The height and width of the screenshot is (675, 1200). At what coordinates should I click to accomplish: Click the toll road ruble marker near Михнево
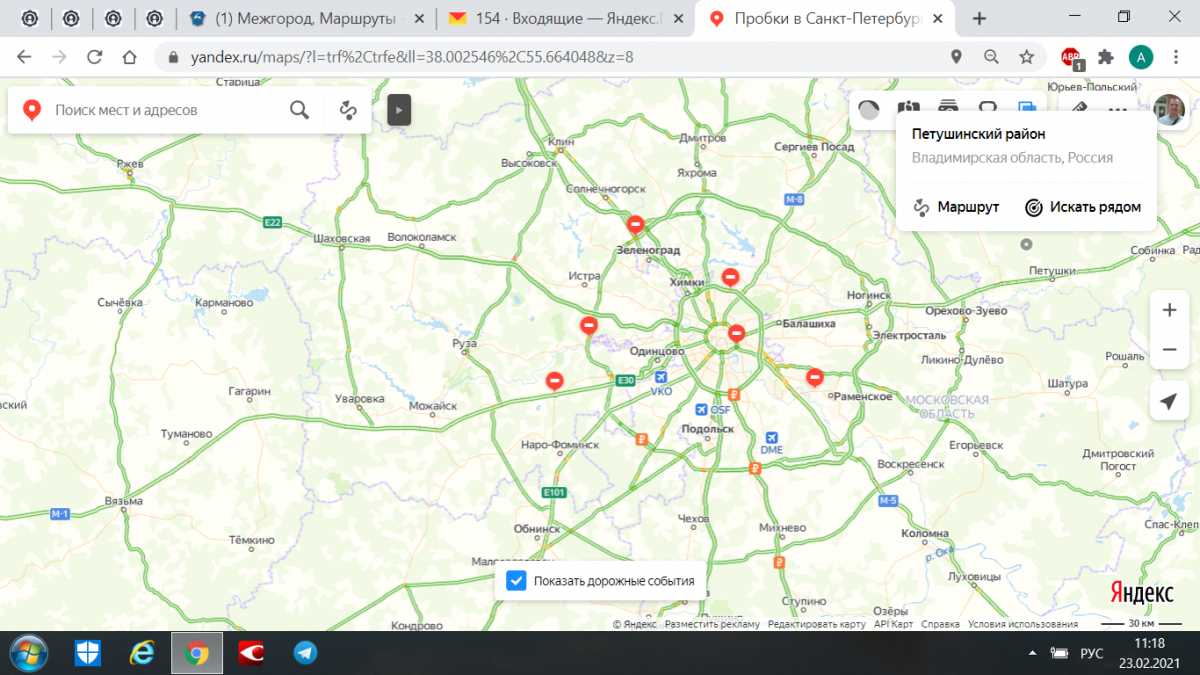tap(779, 563)
